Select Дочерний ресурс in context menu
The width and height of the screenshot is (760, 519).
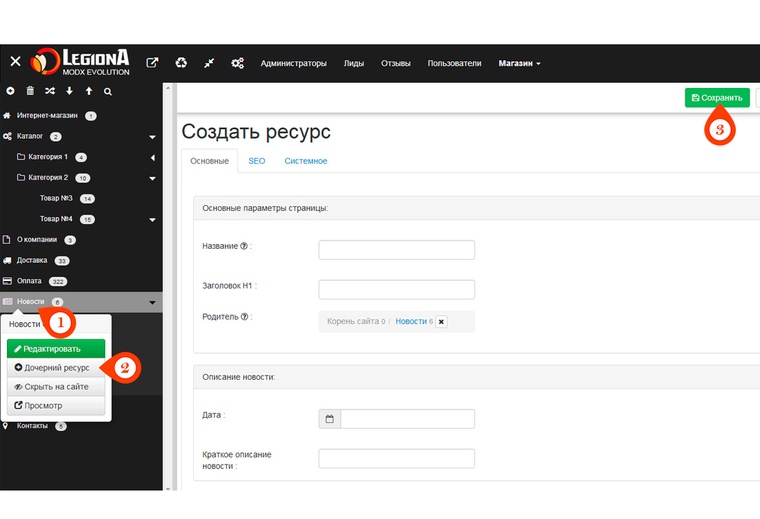[x=56, y=368]
